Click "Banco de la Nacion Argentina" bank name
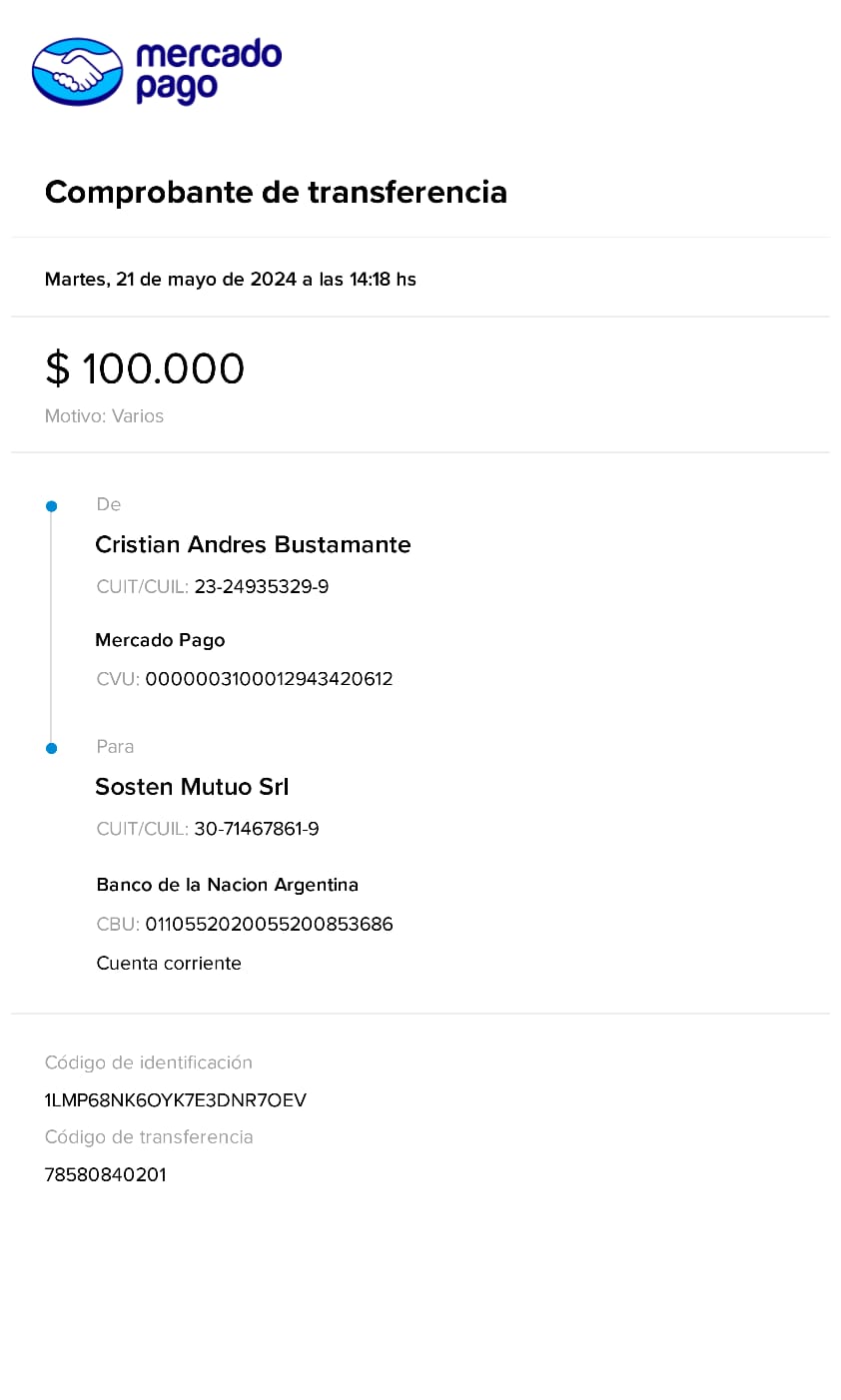The image size is (841, 1400). (x=227, y=885)
